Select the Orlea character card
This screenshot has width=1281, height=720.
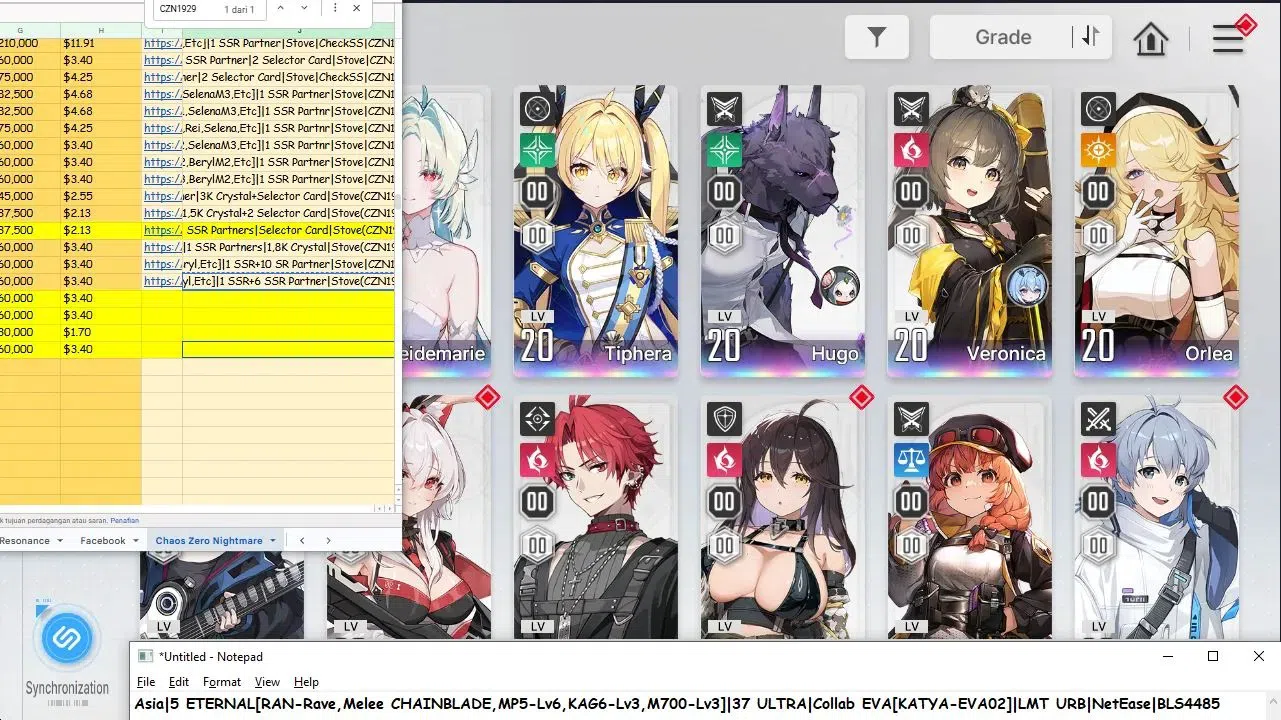(1157, 231)
